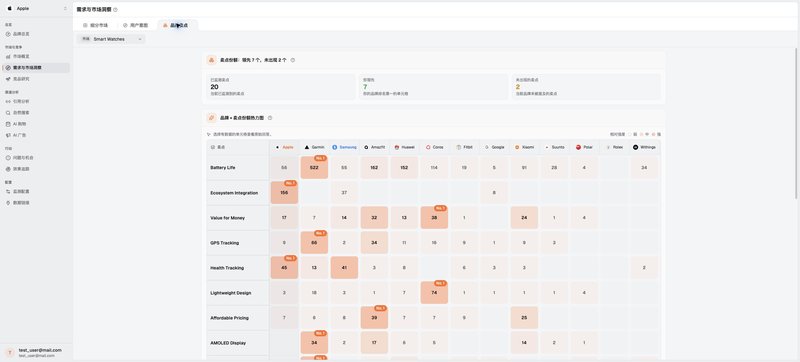Click the AMOLED Display row label
The height and width of the screenshot is (362, 800).
[229, 343]
